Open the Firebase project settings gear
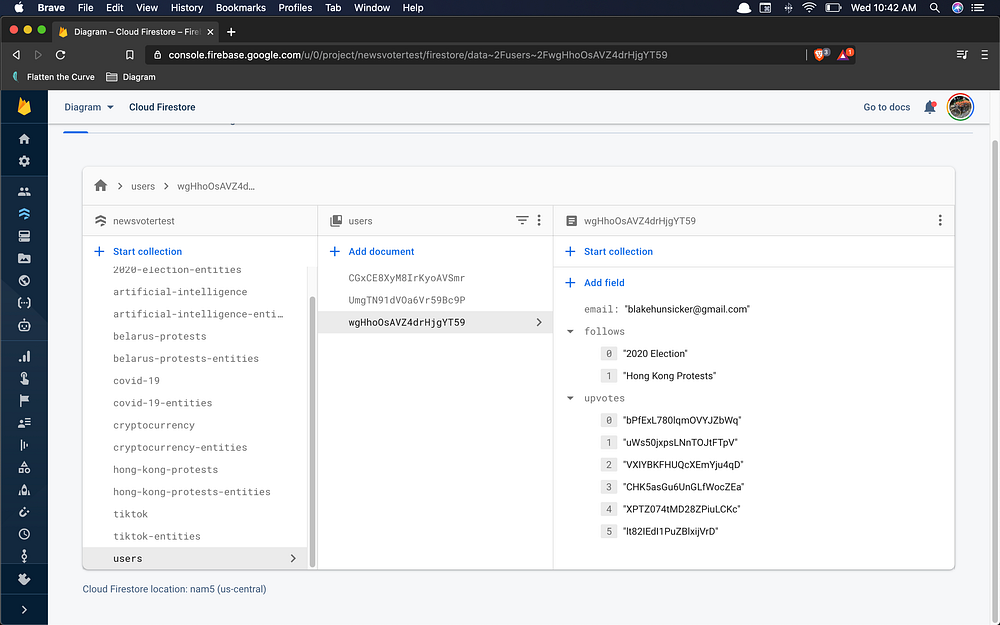The height and width of the screenshot is (625, 1000). [x=24, y=161]
